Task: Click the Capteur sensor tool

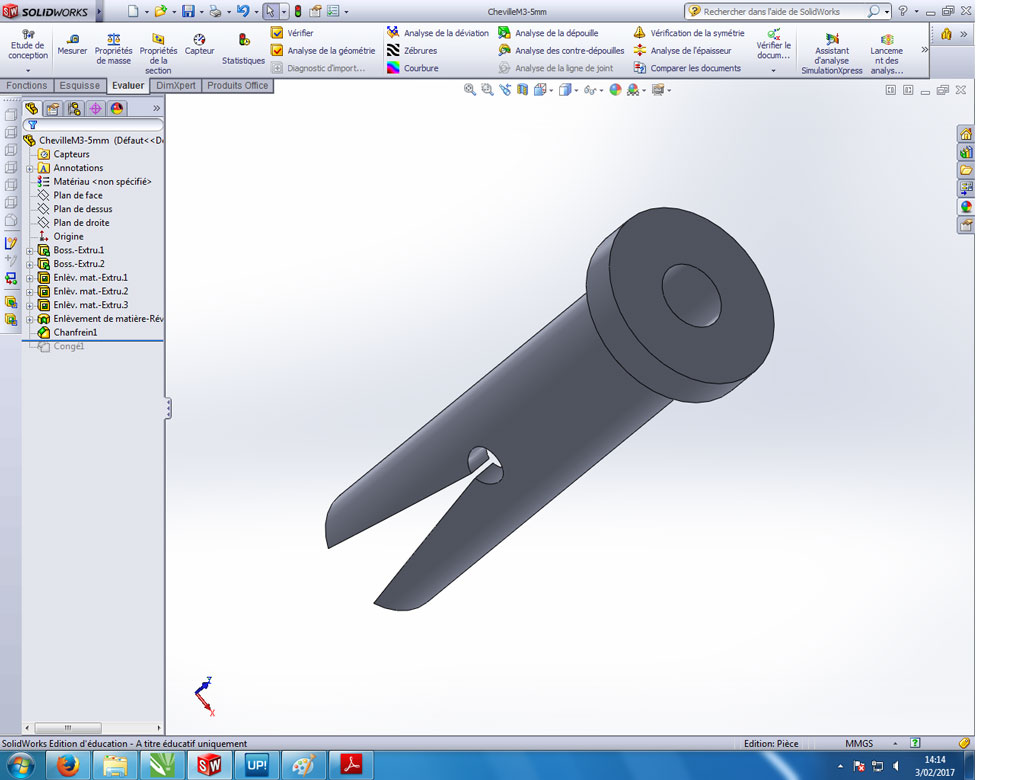Action: tap(199, 45)
